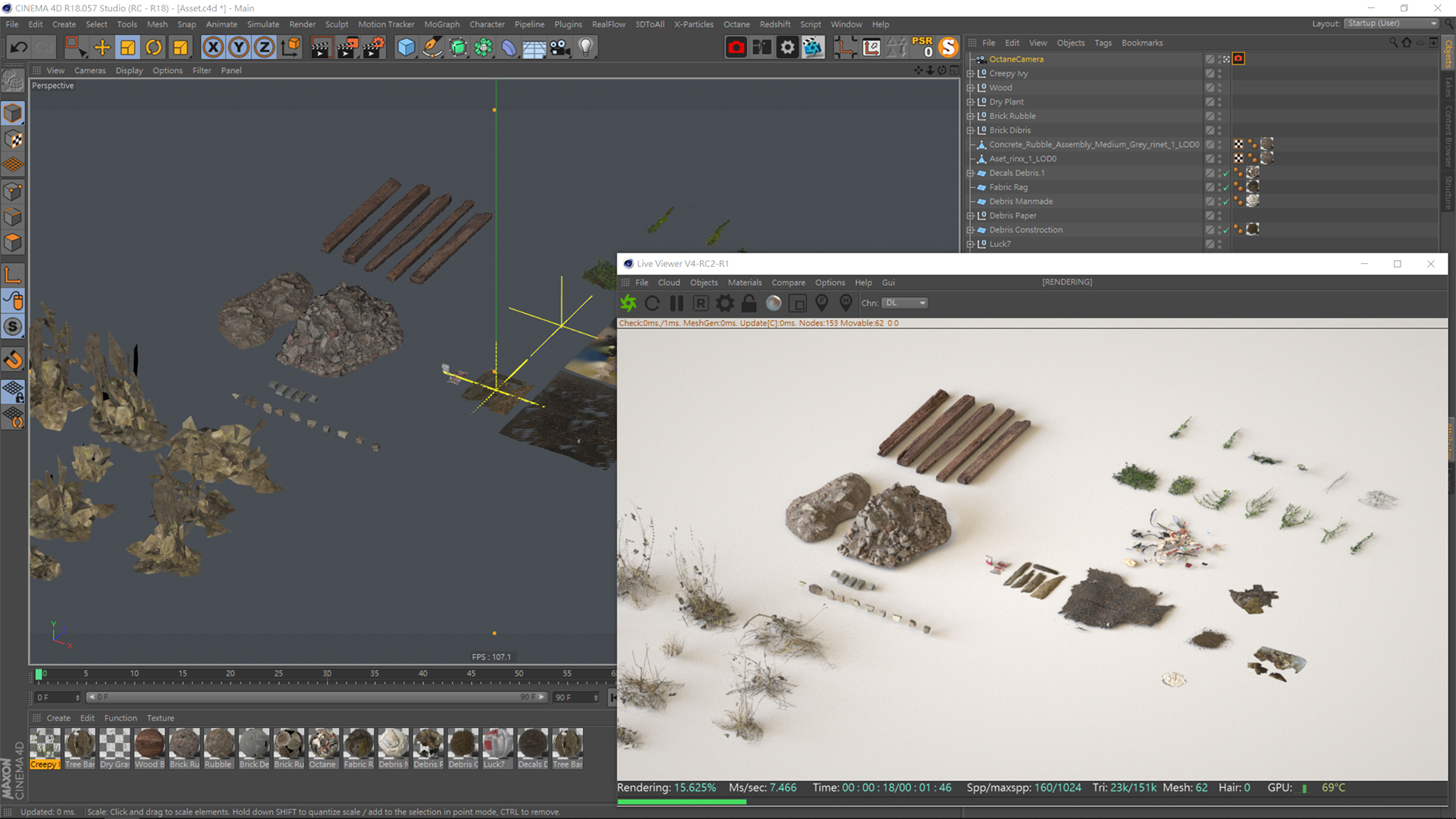Viewport: 1456px width, 819px height.
Task: Expand the Creepy Ivy object
Action: [x=970, y=74]
